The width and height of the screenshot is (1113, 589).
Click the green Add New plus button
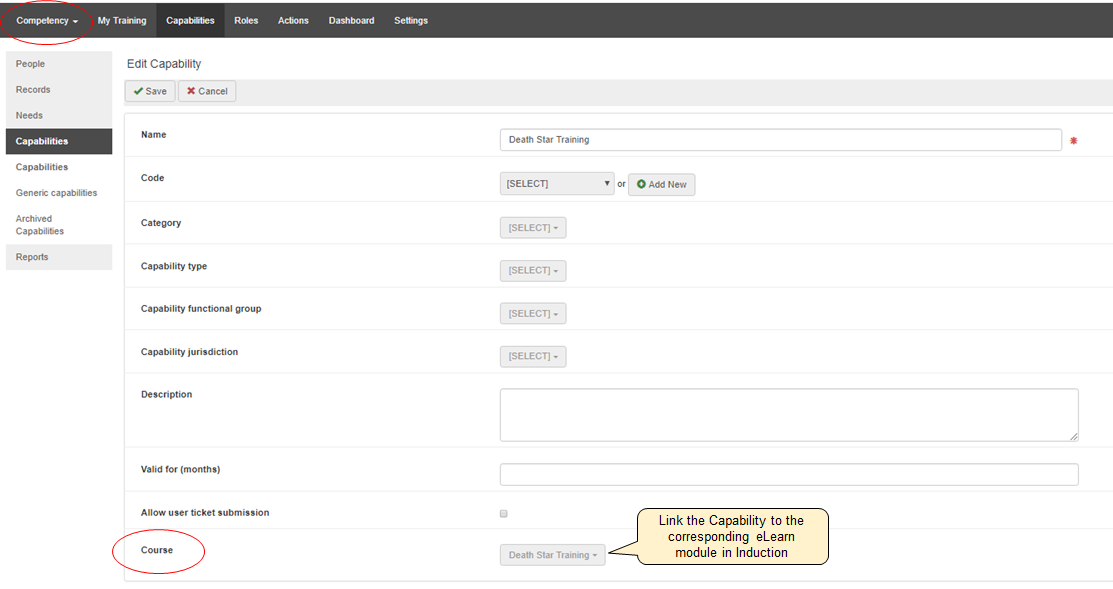pyautogui.click(x=661, y=185)
